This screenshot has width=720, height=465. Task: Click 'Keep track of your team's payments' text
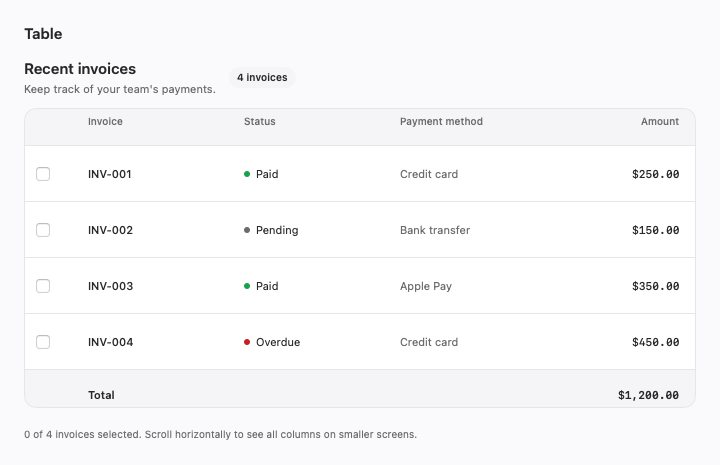point(120,89)
